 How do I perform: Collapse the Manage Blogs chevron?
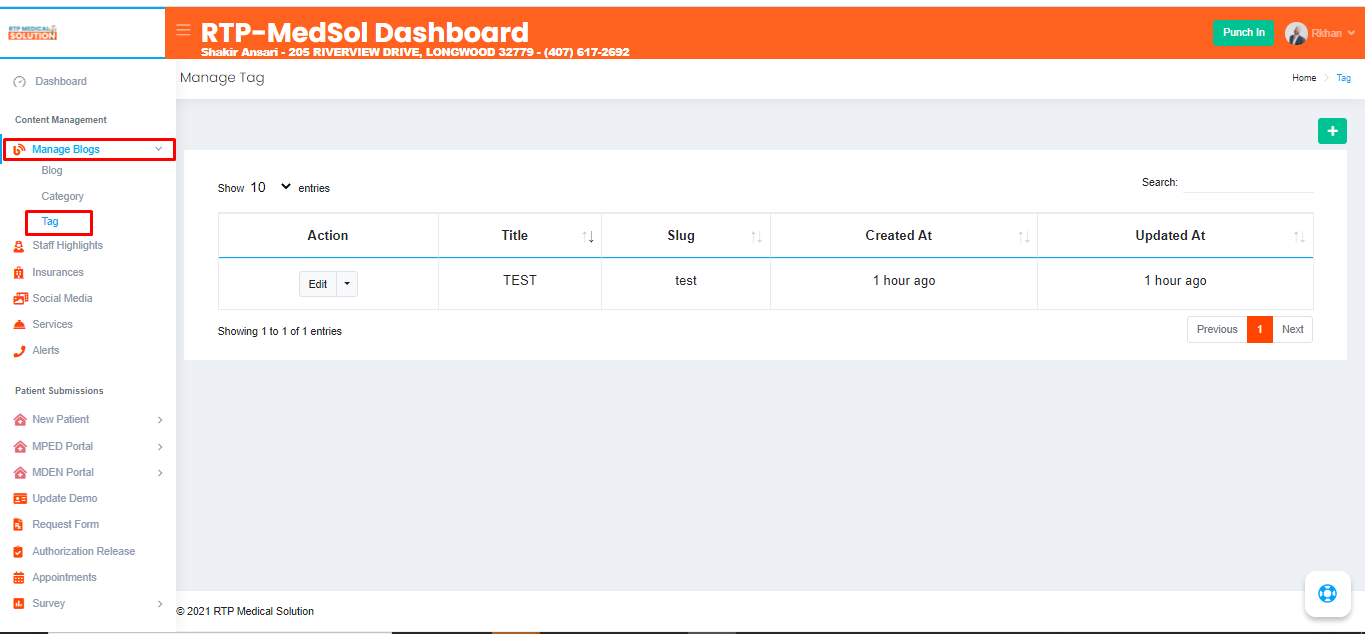pyautogui.click(x=158, y=149)
